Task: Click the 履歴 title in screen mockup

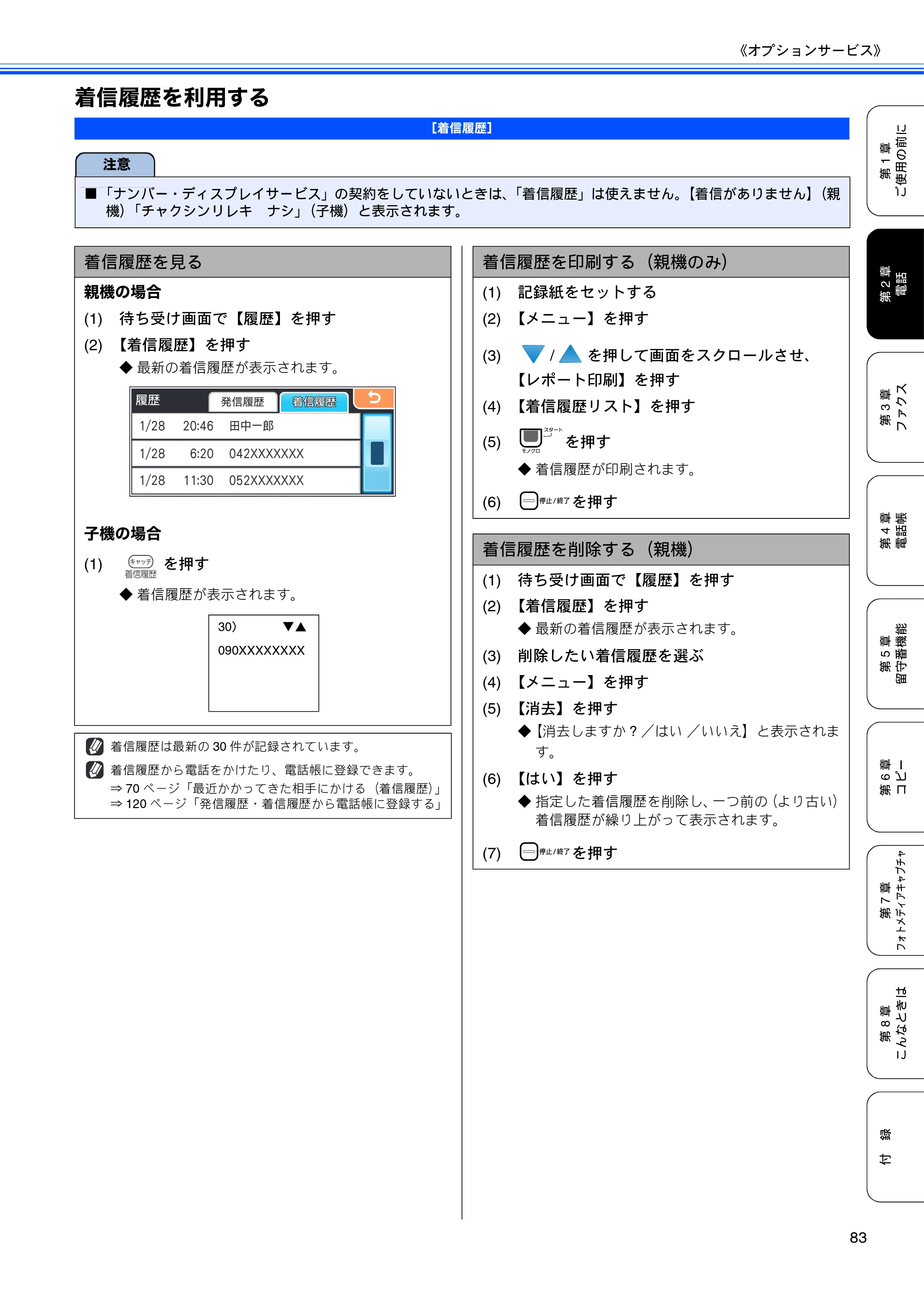Action: coord(147,401)
